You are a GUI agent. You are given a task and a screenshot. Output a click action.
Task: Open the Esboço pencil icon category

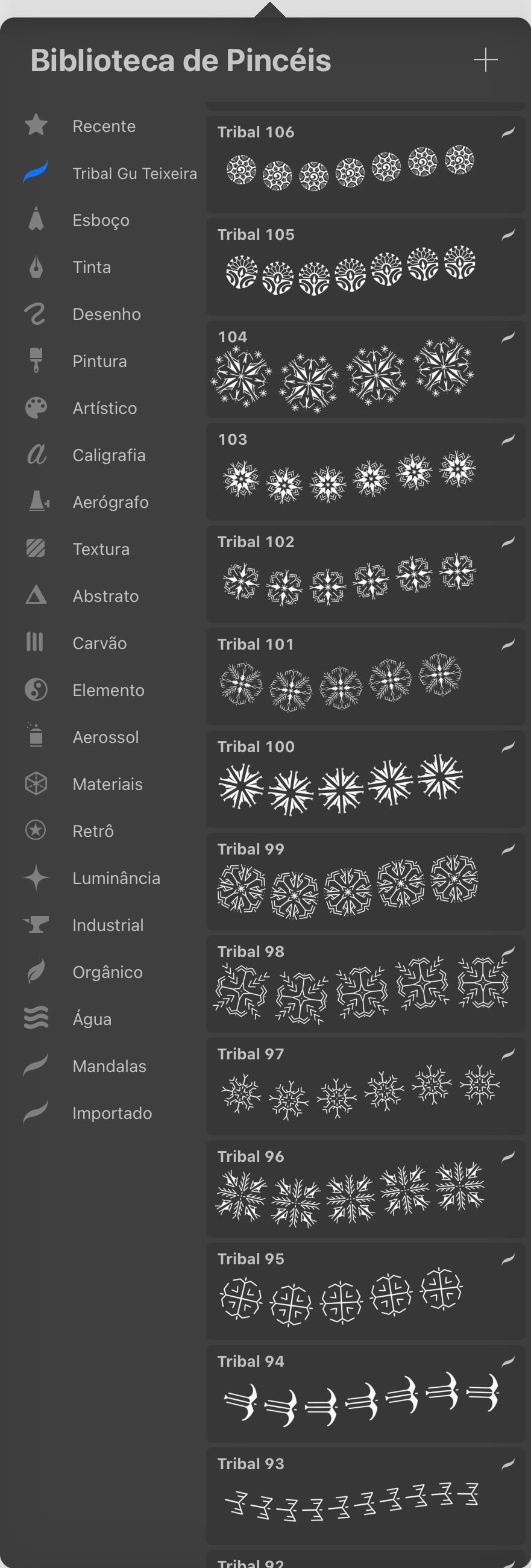pyautogui.click(x=36, y=219)
